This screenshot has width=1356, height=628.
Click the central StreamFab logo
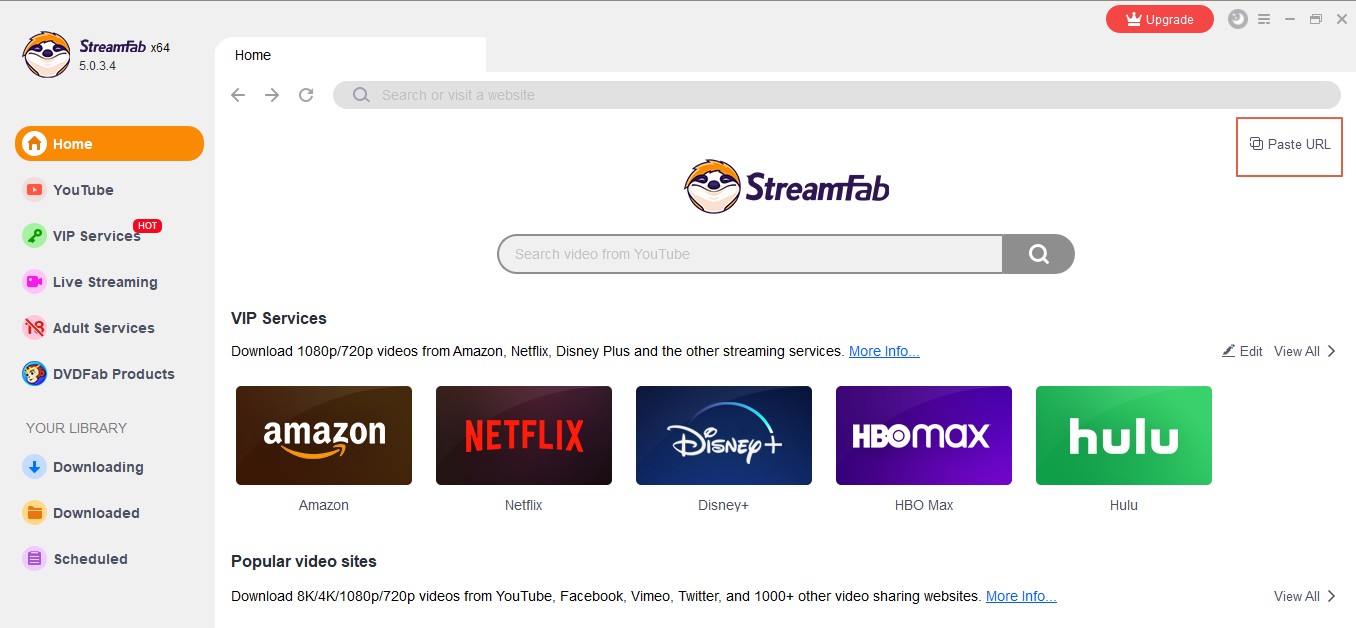pos(787,186)
